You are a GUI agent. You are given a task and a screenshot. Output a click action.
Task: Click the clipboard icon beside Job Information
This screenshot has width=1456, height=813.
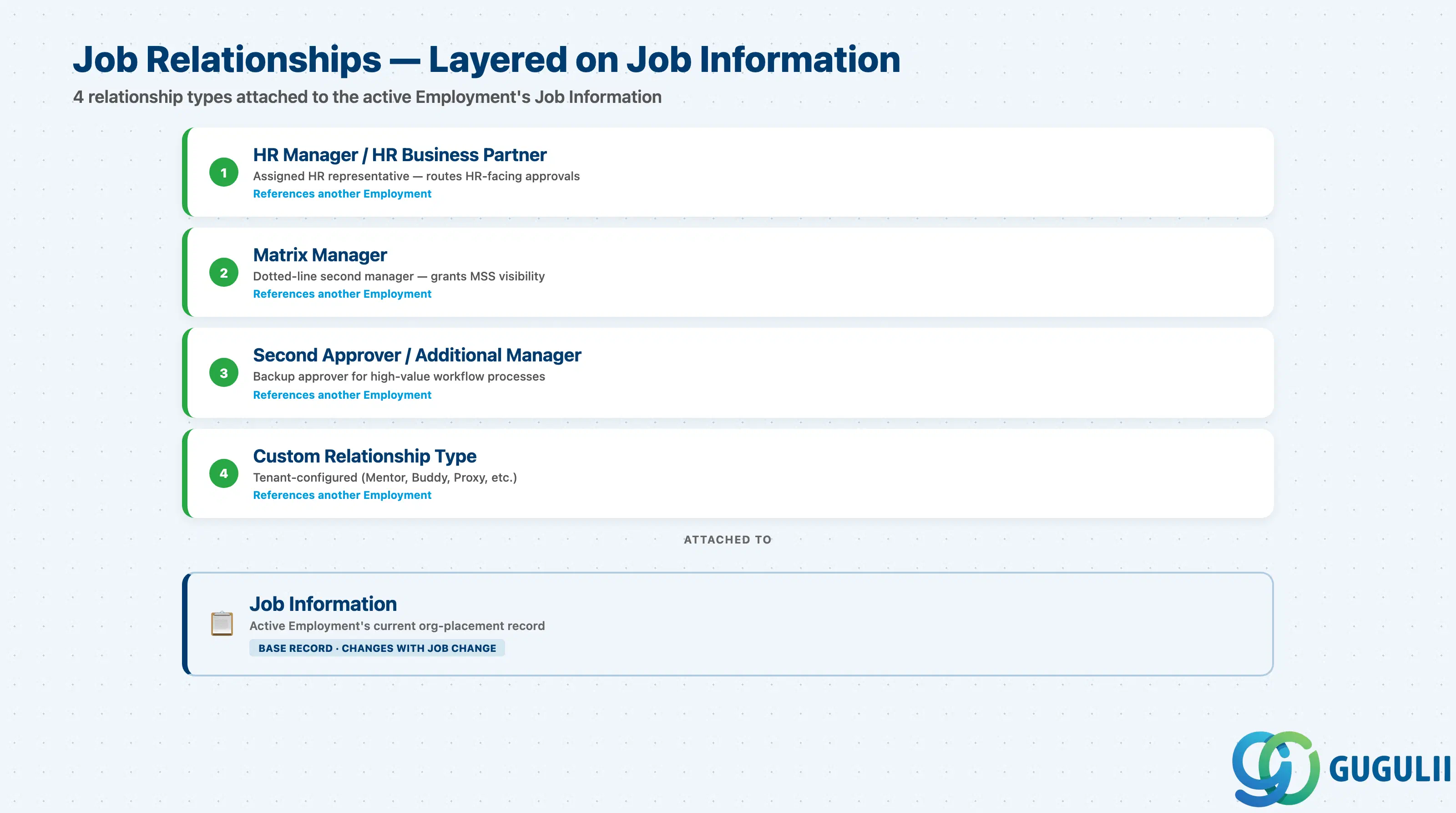point(222,624)
